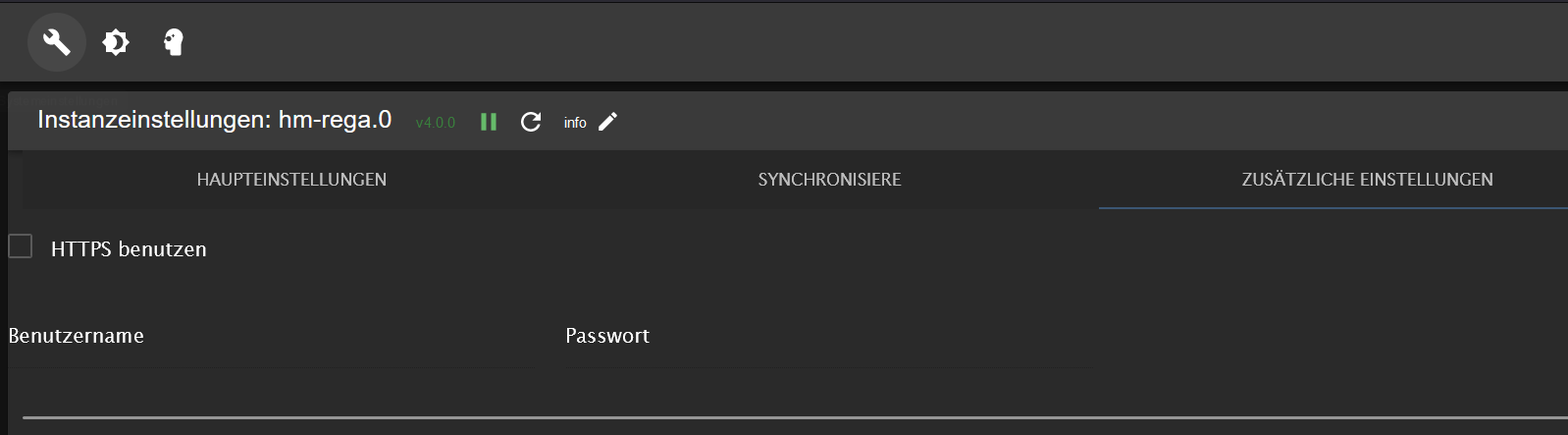Enable expert mode head icon
This screenshot has height=435, width=1568.
point(174,42)
